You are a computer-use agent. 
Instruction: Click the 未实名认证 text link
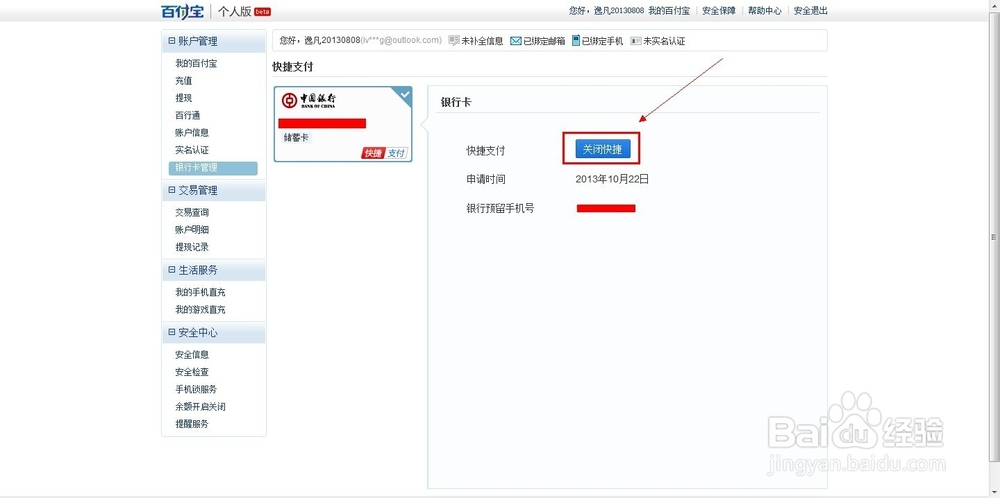click(664, 41)
